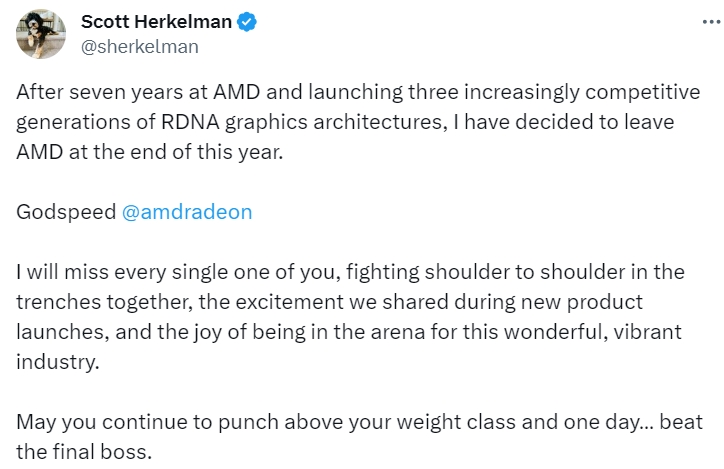724x469 pixels.
Task: Open the tweet's more options ellipsis menu
Action: click(x=711, y=22)
